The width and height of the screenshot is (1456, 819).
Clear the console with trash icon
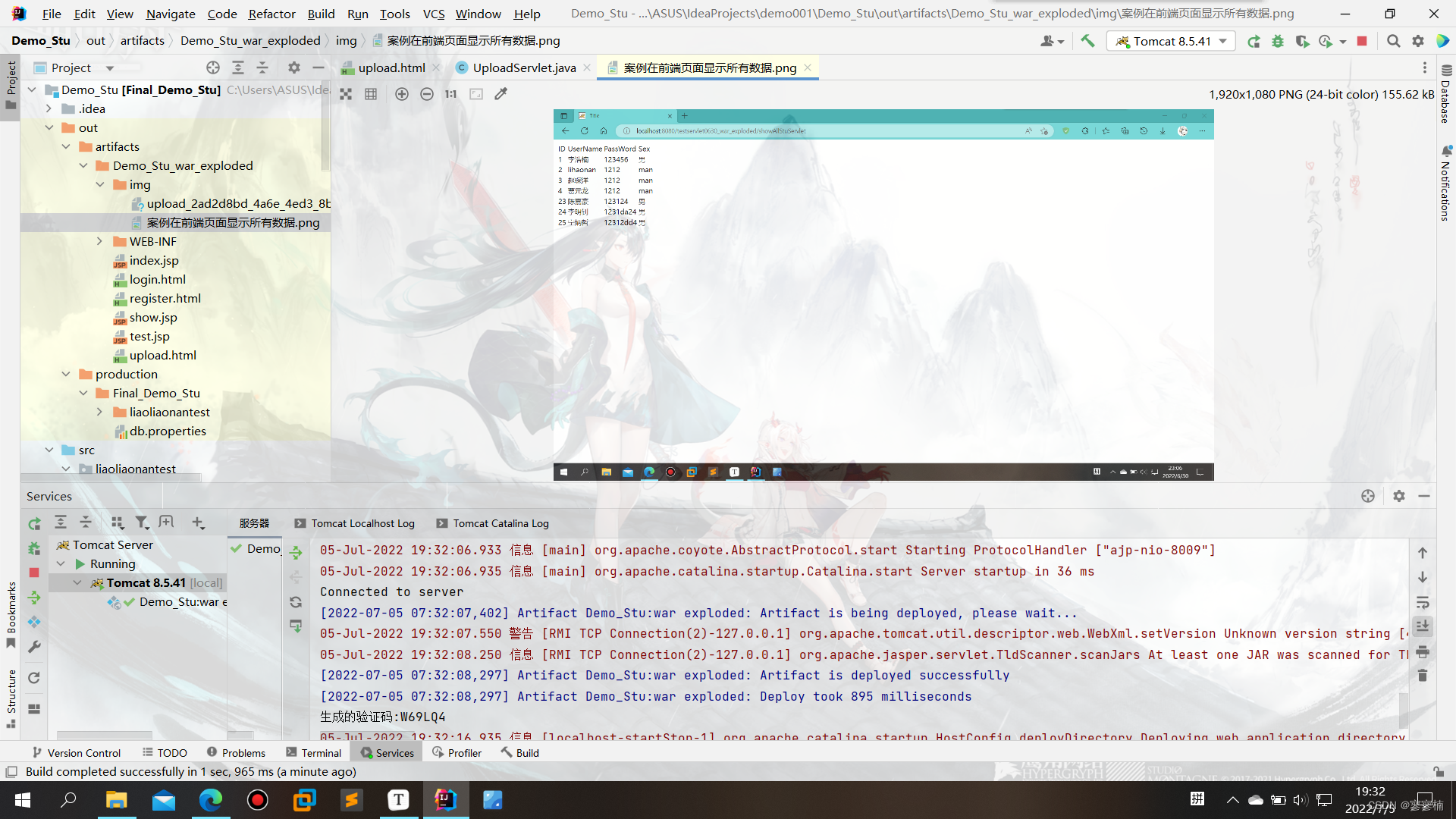click(1423, 675)
